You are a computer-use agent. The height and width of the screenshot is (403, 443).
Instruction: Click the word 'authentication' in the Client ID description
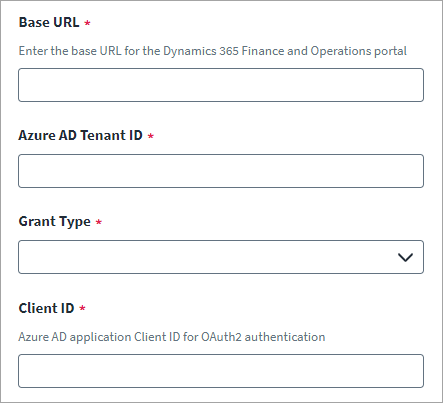(x=285, y=337)
